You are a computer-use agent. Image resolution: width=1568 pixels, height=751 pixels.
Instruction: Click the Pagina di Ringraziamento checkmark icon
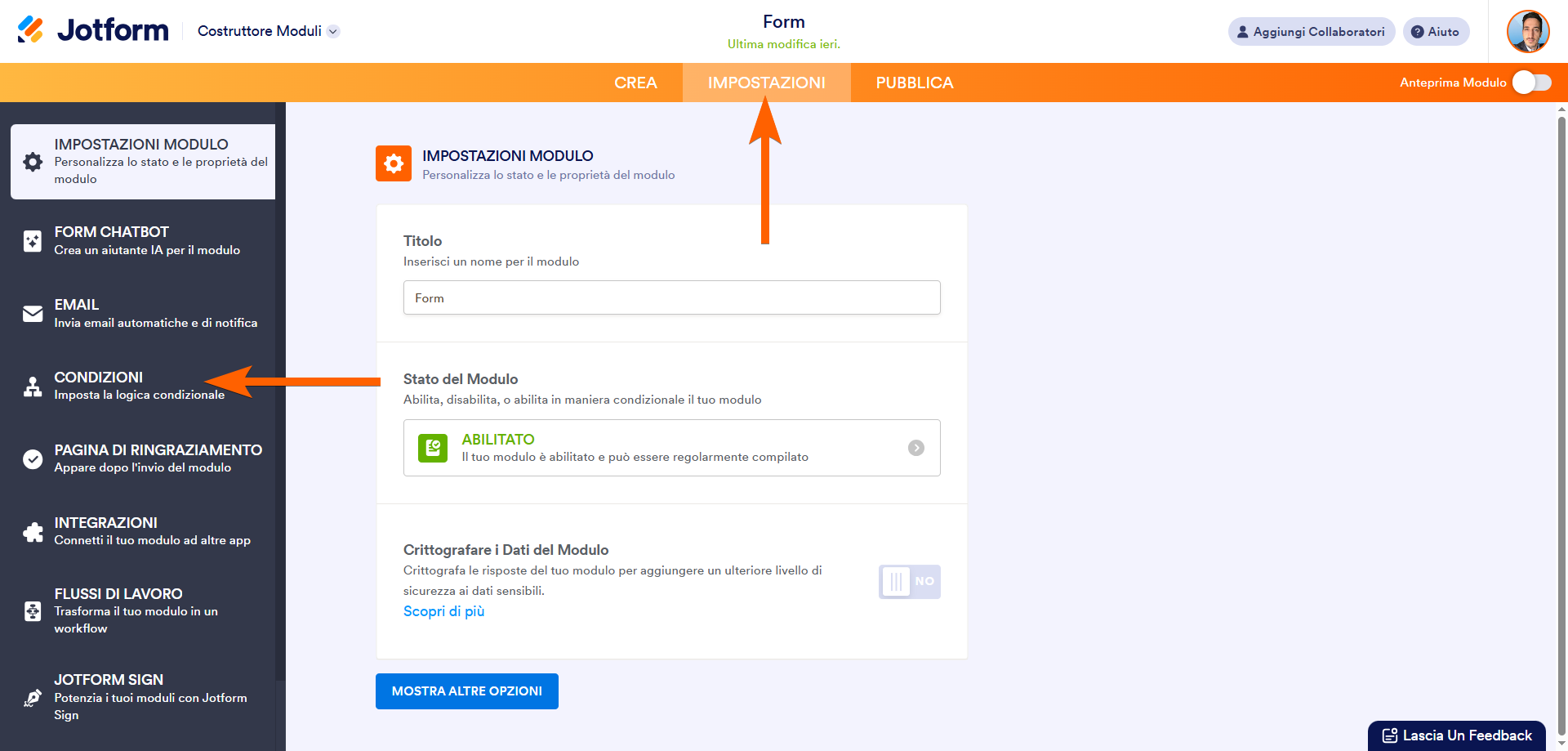coord(33,459)
